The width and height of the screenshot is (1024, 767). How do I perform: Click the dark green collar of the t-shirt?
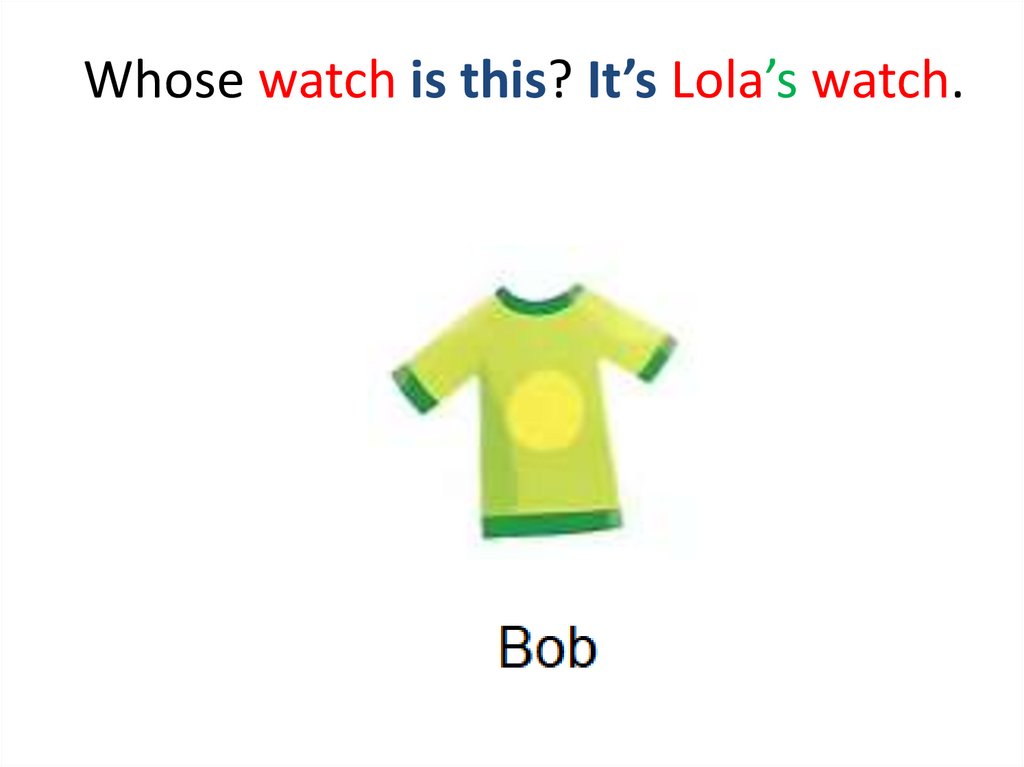point(539,300)
